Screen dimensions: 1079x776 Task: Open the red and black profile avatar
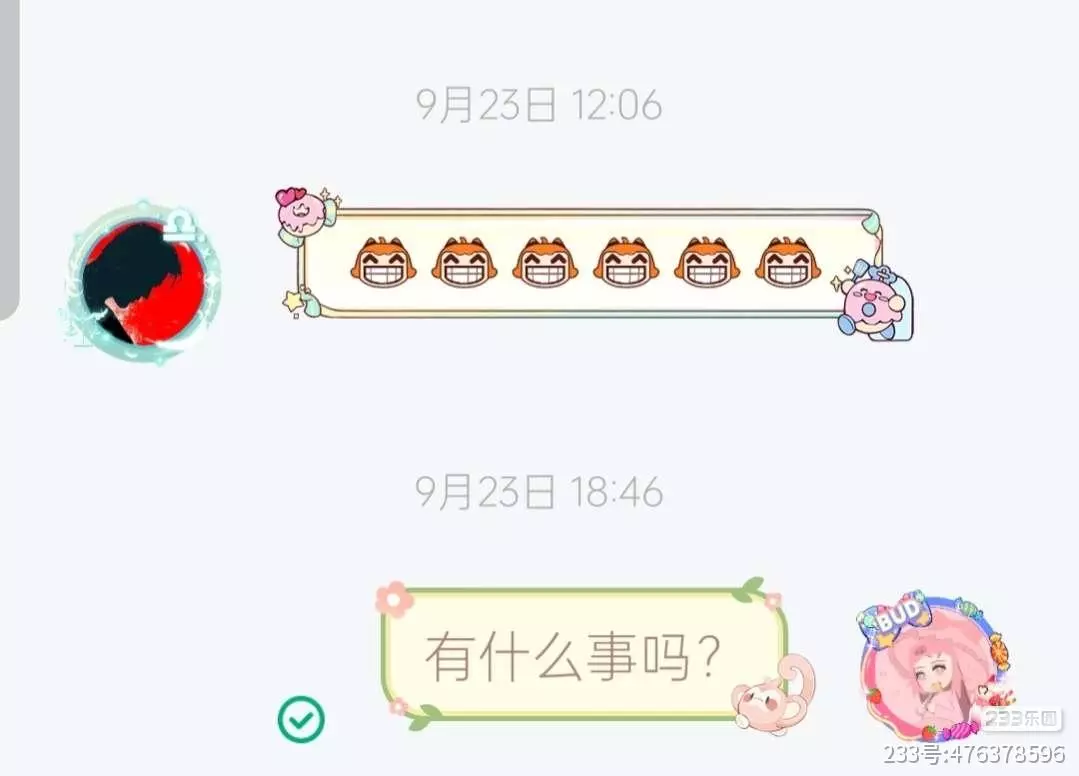[x=144, y=282]
